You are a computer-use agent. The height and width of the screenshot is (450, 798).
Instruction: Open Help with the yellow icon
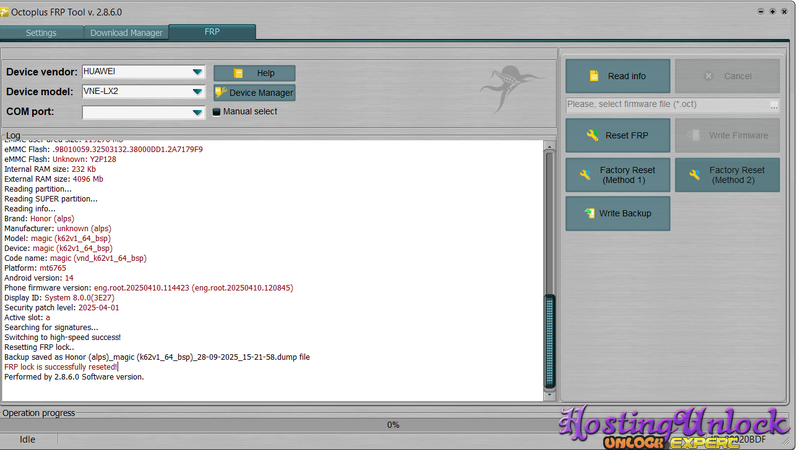point(254,73)
